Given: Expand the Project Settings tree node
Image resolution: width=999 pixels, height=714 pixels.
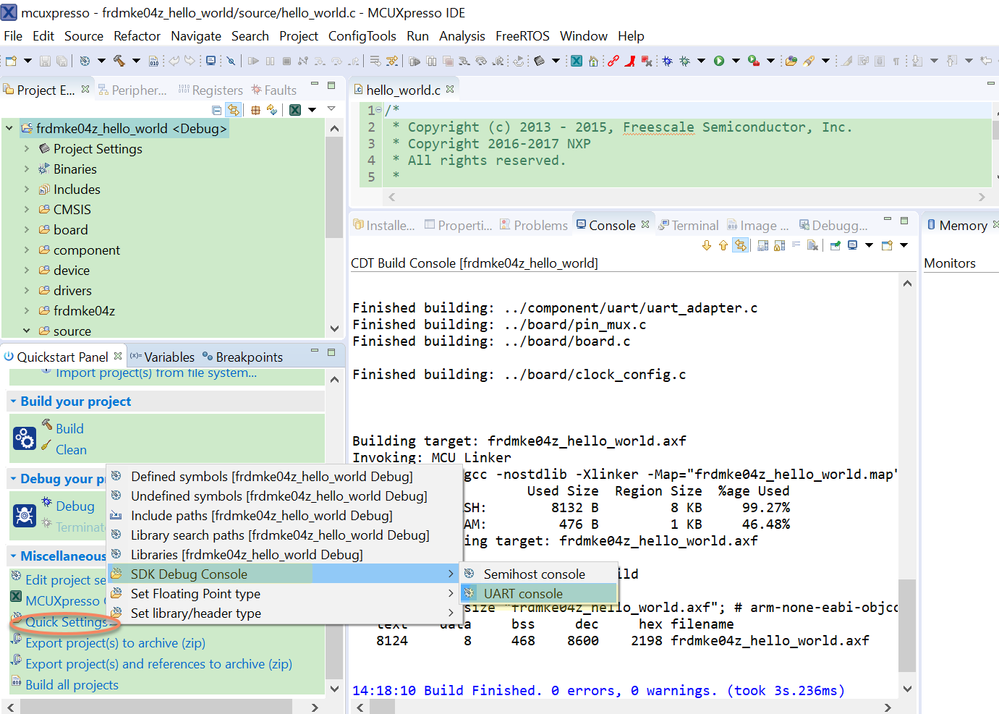Looking at the screenshot, I should (x=27, y=148).
